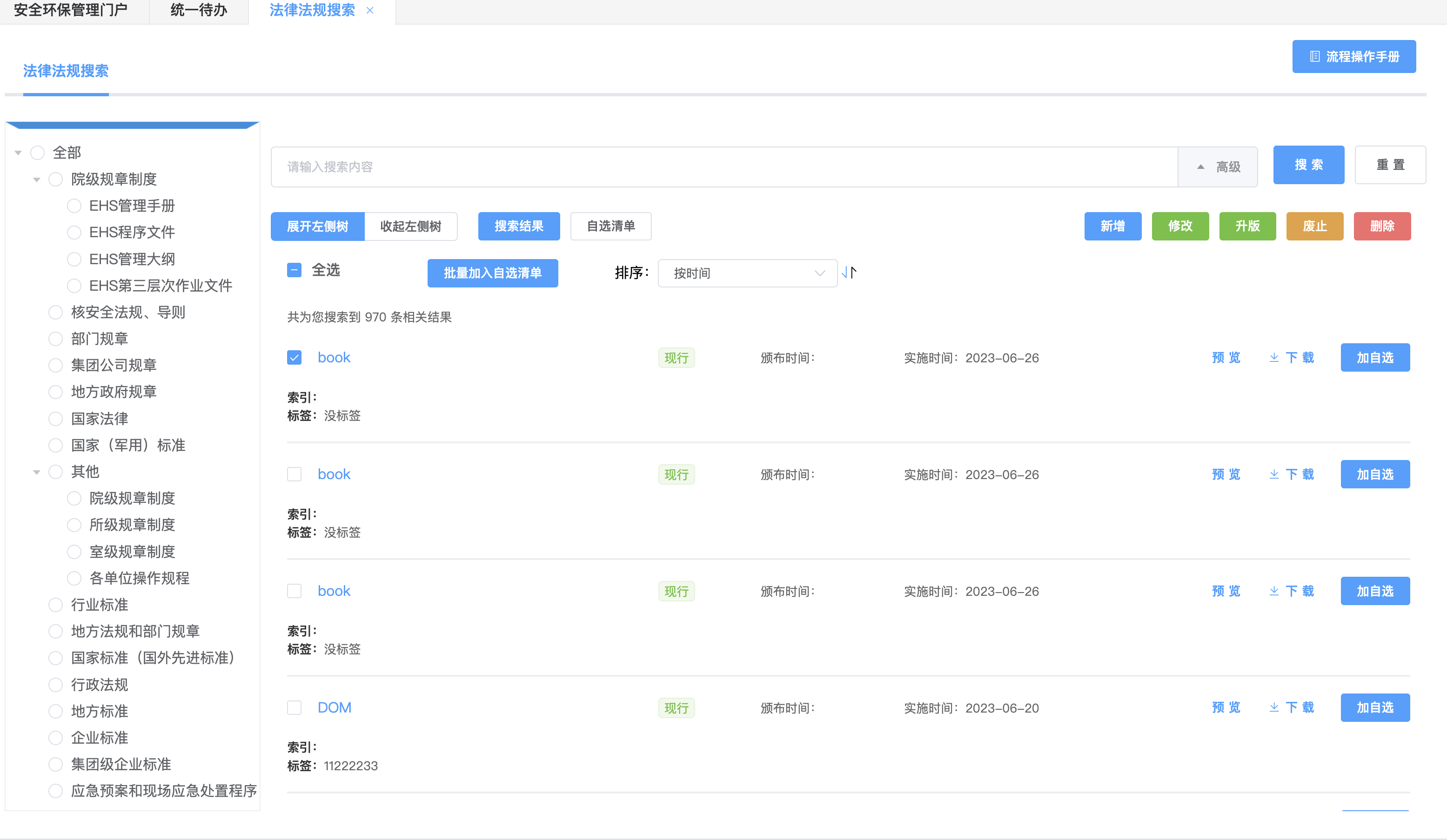Toggle the 高级 advanced search arrow

pyautogui.click(x=1200, y=167)
